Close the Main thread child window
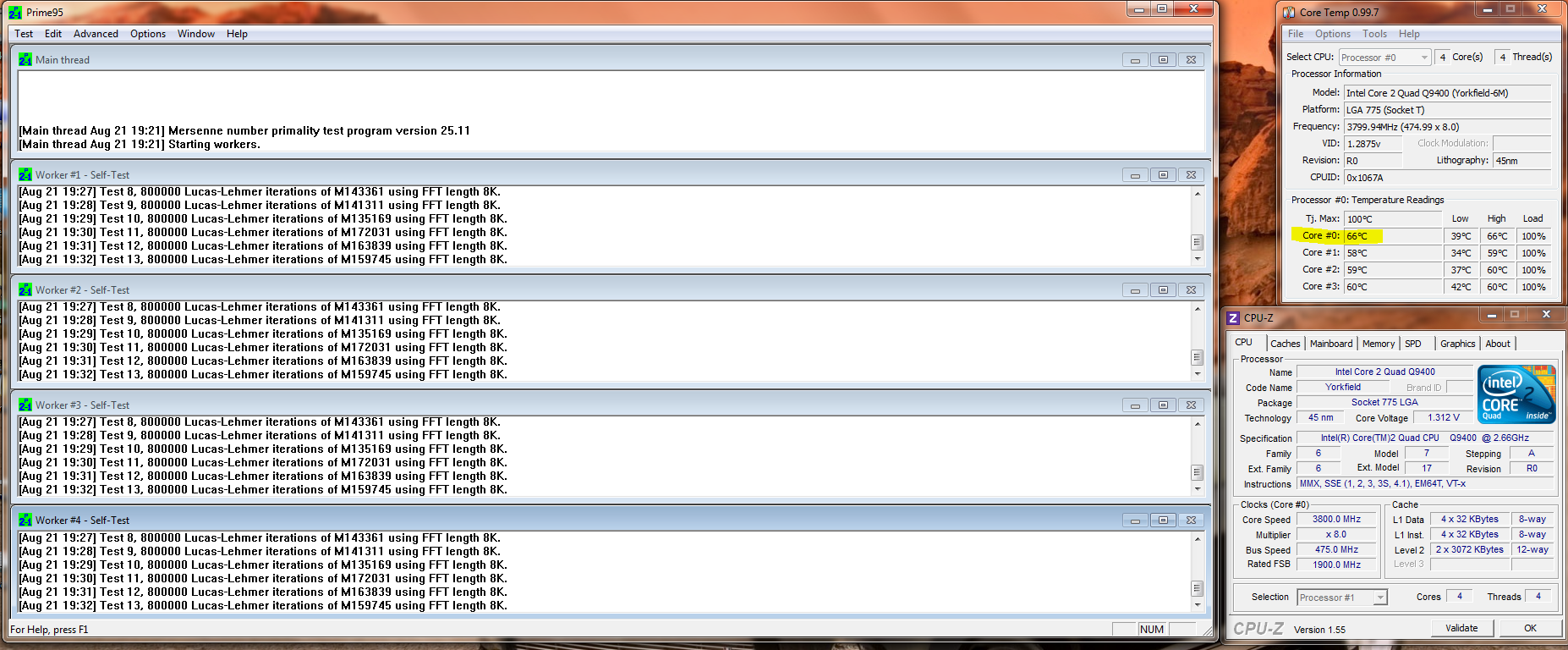The height and width of the screenshot is (650, 1568). 1191,59
